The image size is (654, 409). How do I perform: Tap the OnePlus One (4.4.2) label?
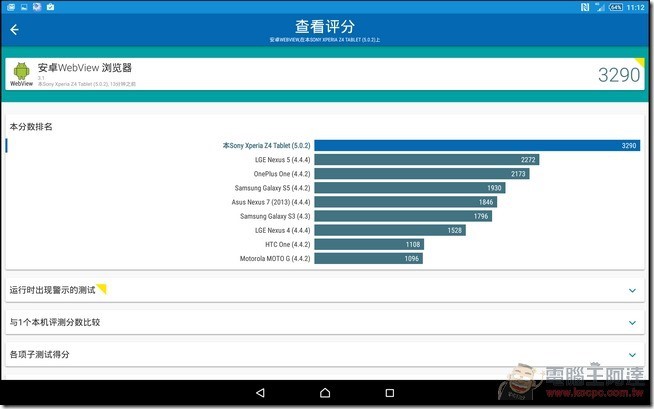pos(282,174)
